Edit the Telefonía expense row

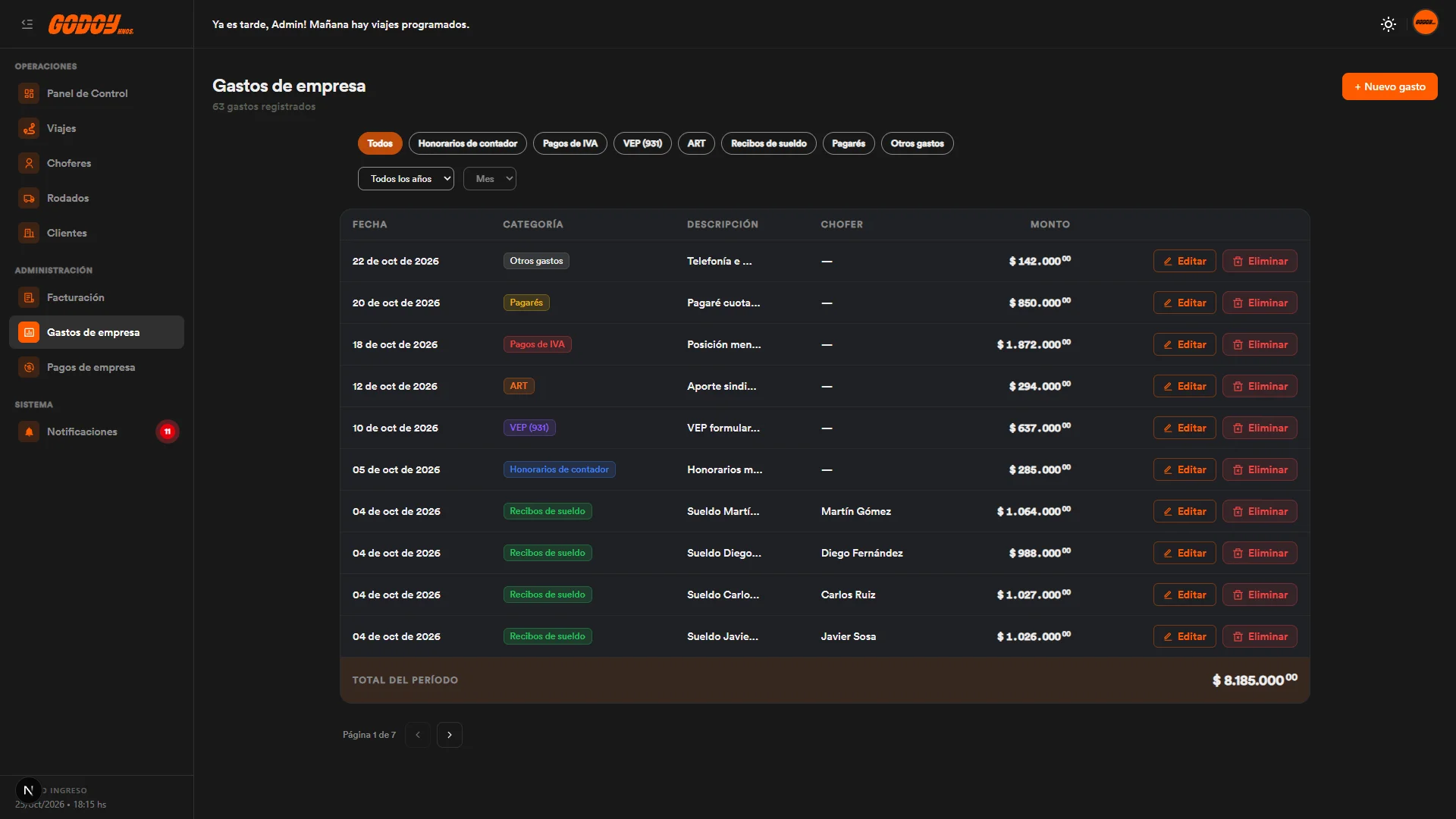tap(1185, 261)
